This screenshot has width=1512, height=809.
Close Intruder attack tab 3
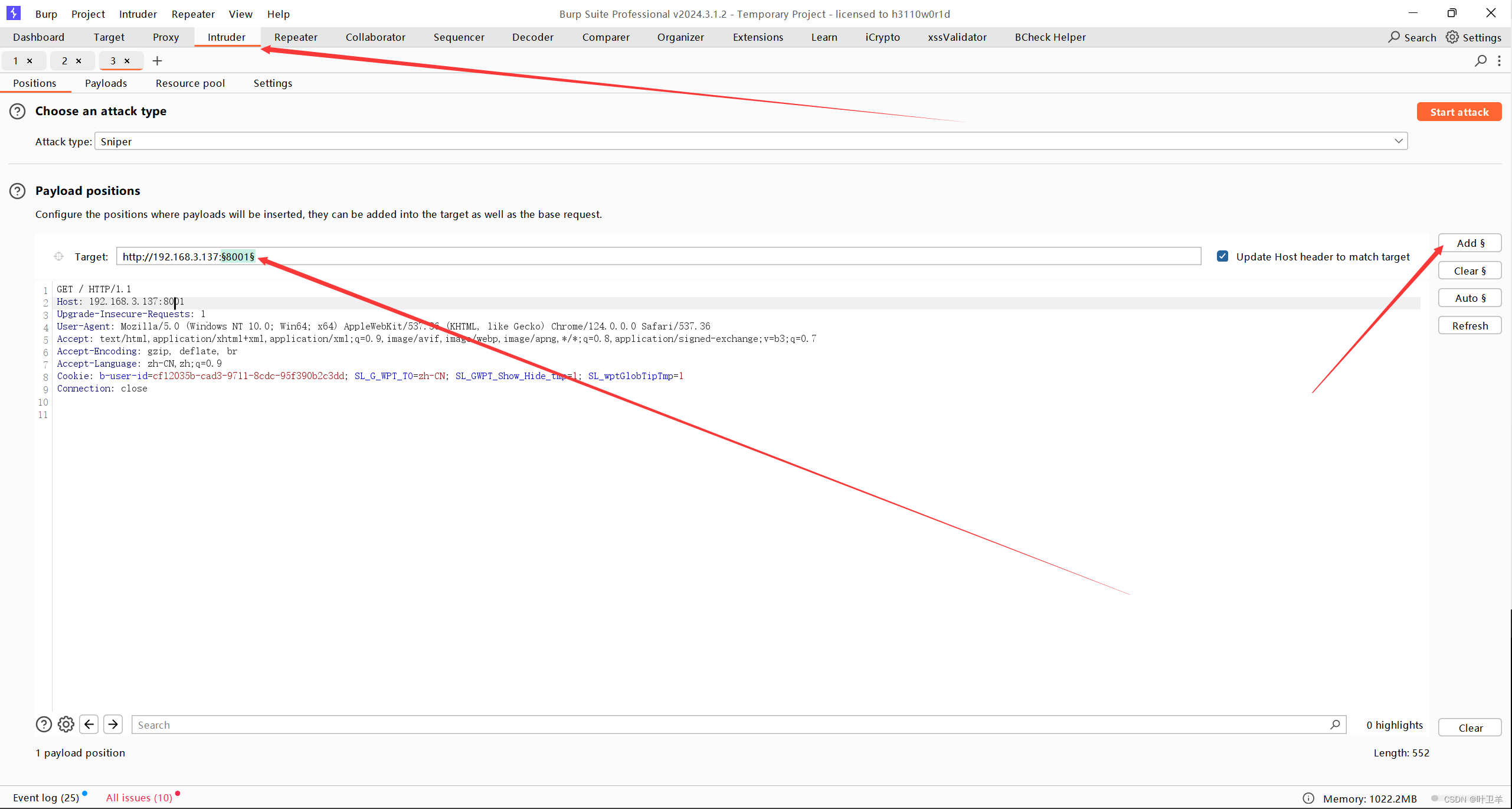click(x=127, y=61)
